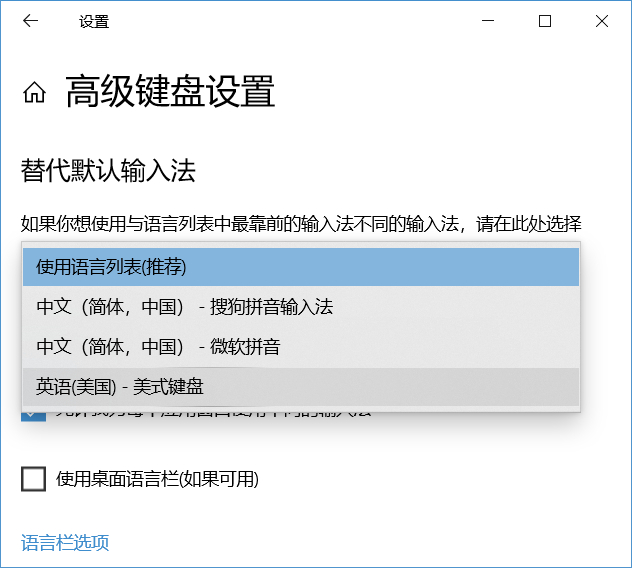Pick 英语(美国) - 美式键盘 option
This screenshot has width=632, height=568.
(301, 387)
